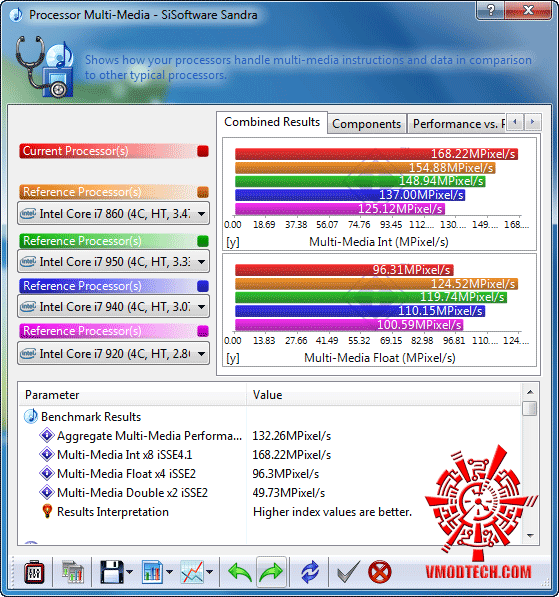Screen dimensions: 559x597
Task: Click the results list scrollbar thumb
Action: point(530,409)
